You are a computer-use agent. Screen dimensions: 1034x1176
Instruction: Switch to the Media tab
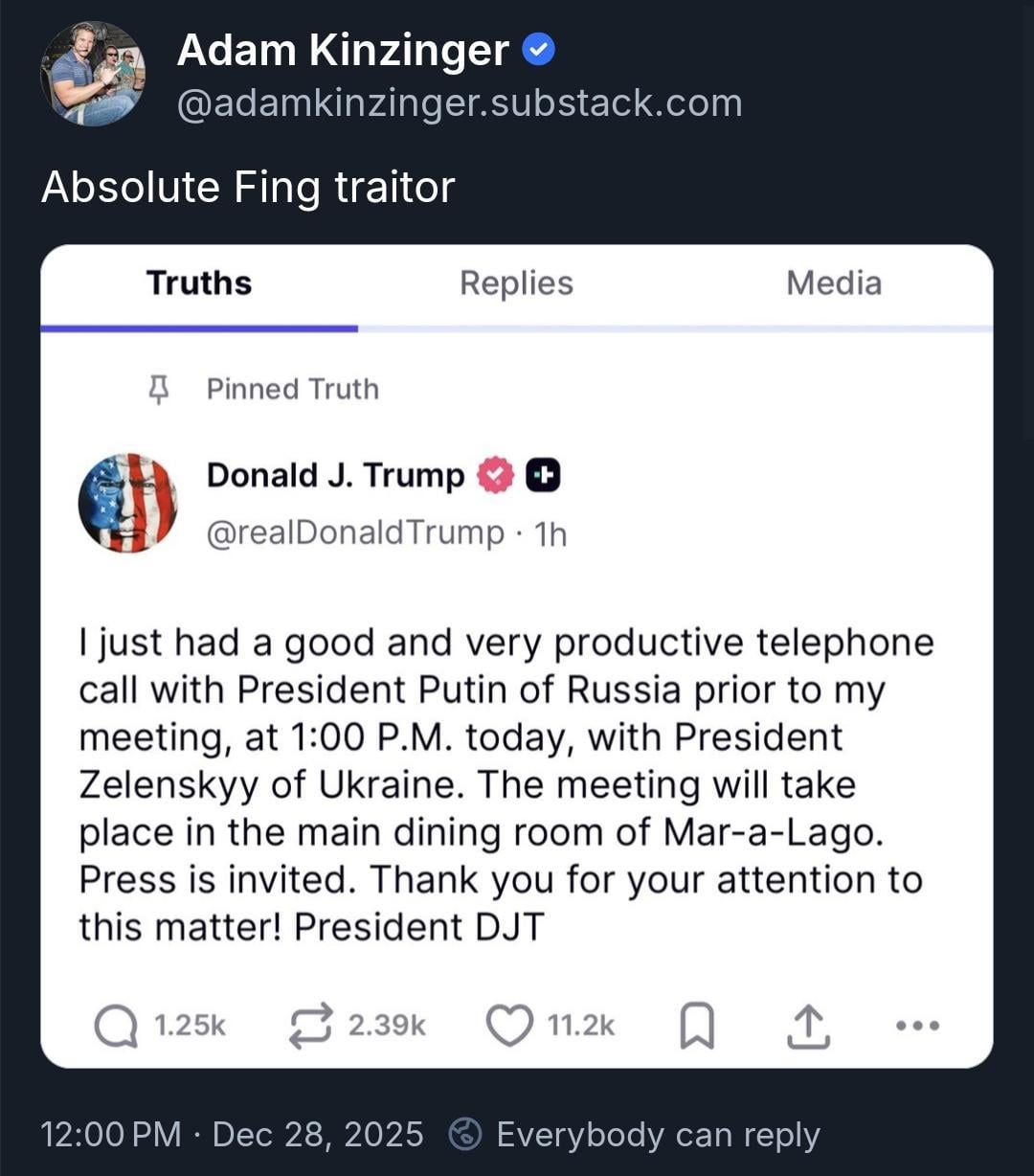[x=833, y=283]
